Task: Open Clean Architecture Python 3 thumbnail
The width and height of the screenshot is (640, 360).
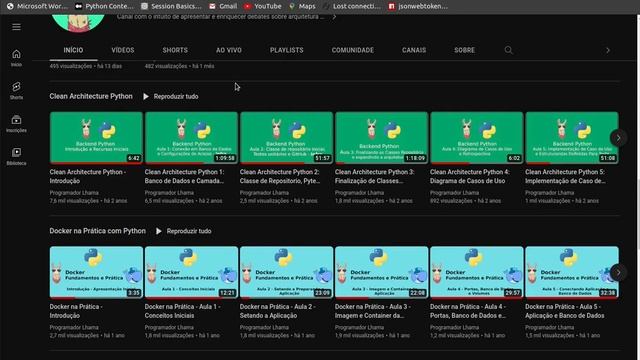Action: coord(382,138)
